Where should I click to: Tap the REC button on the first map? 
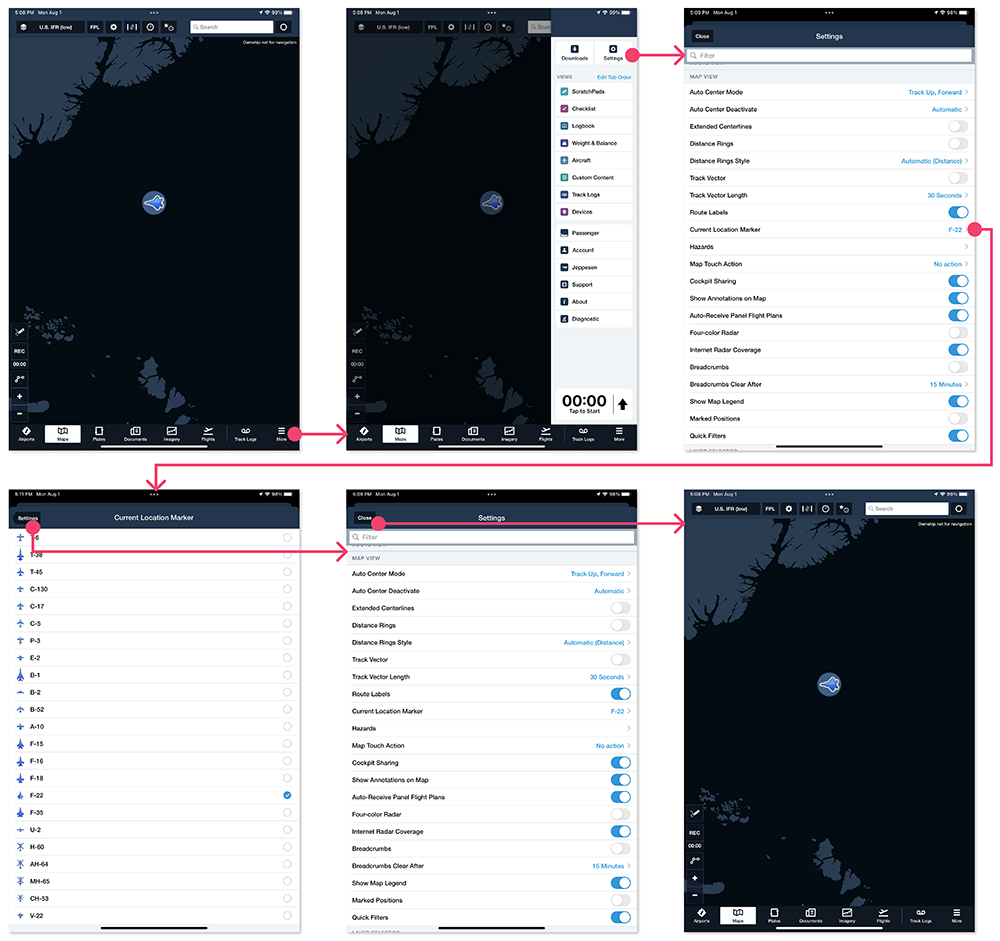coord(20,351)
